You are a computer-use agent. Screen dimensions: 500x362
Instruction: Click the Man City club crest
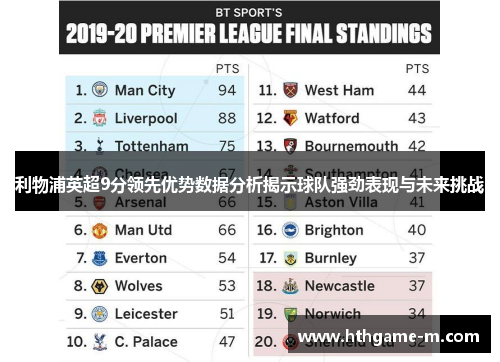pos(100,90)
